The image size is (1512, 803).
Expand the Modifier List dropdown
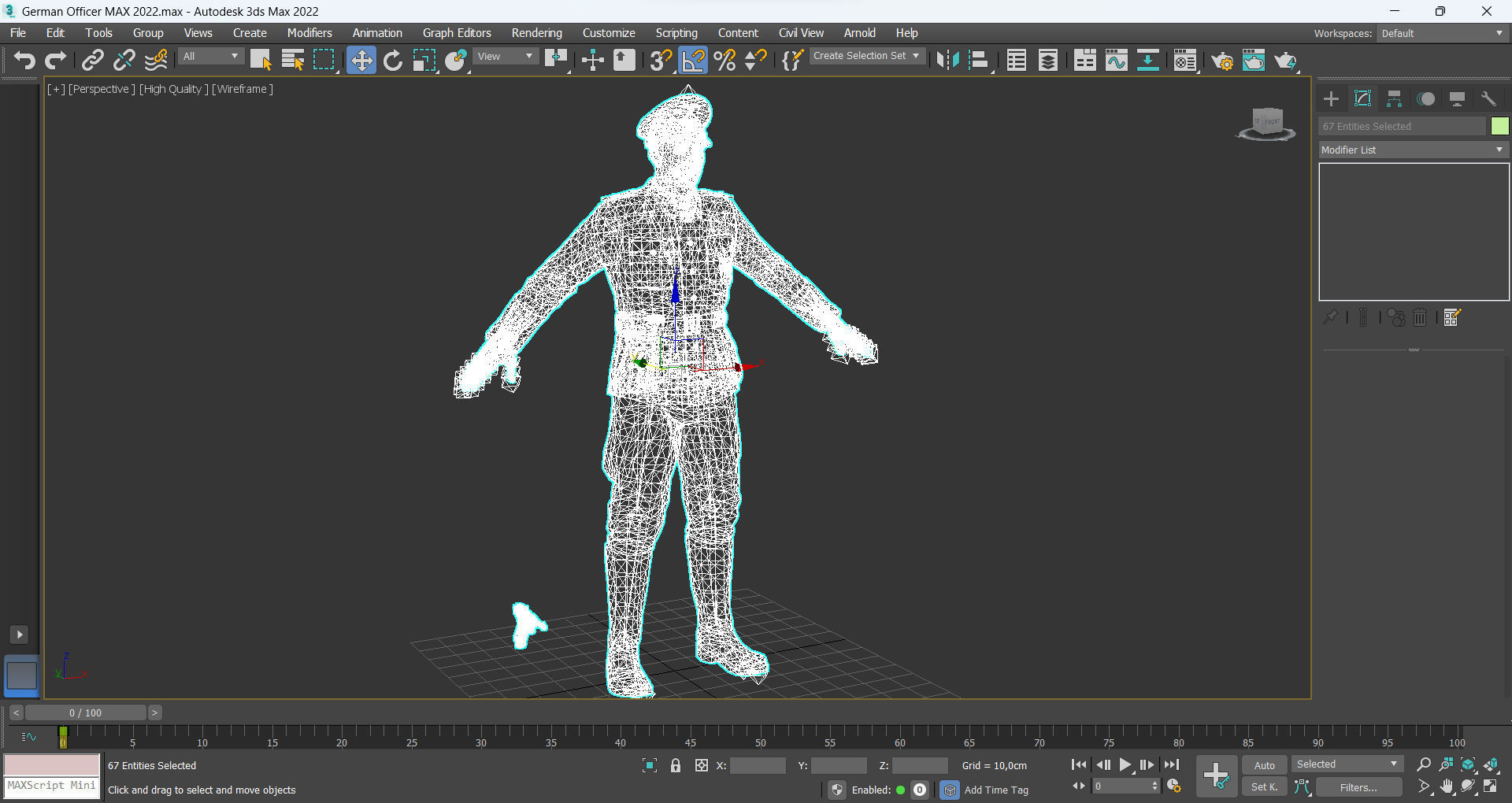coord(1414,150)
